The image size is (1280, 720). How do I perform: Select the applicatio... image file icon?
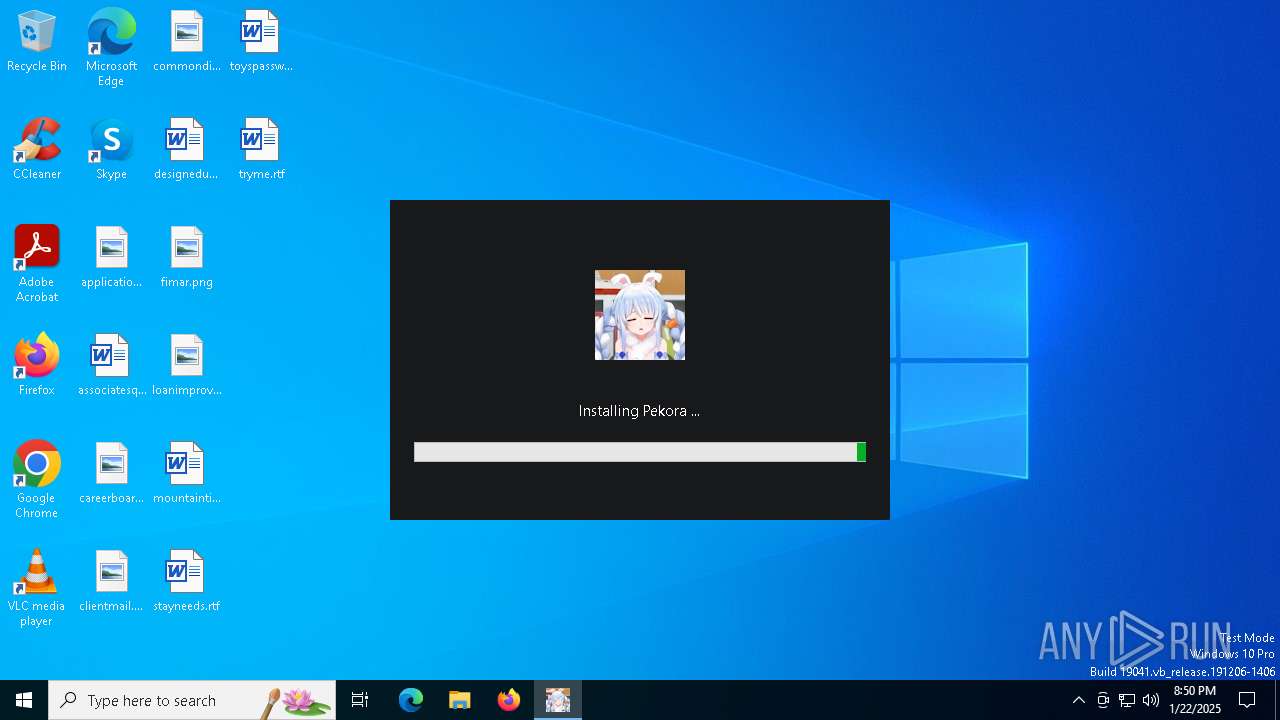click(x=111, y=258)
